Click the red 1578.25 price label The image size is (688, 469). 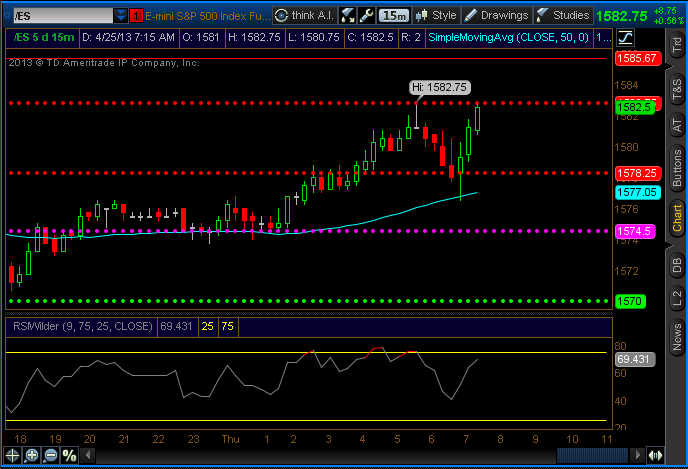tap(638, 173)
